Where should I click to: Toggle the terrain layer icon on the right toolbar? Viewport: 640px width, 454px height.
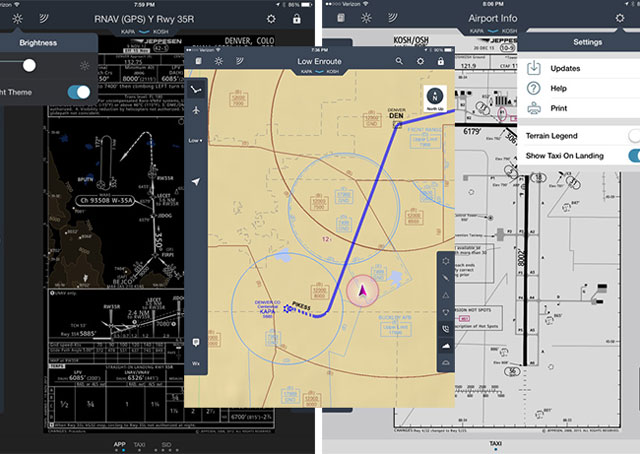pos(446,346)
